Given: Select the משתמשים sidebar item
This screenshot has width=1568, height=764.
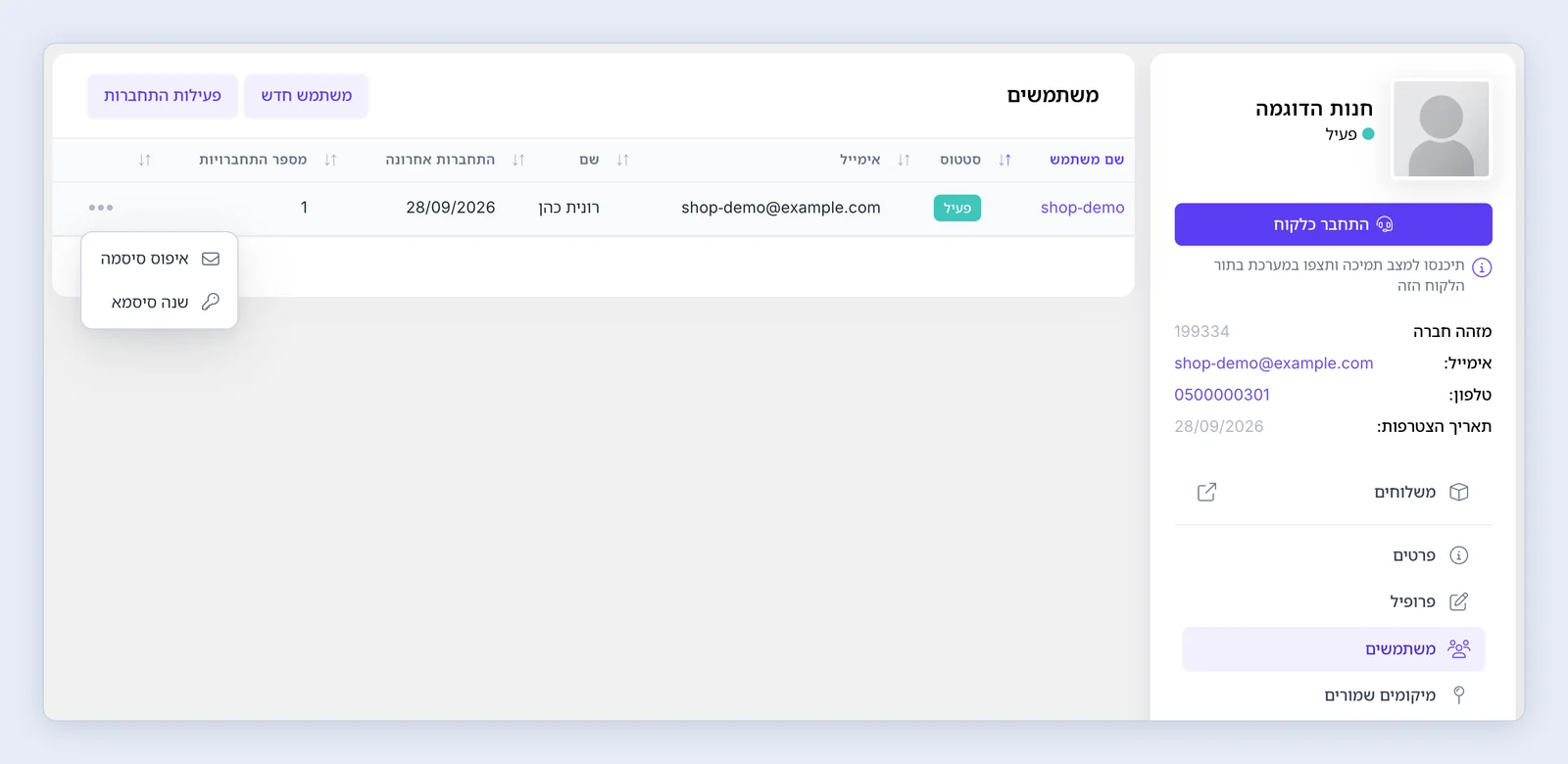Looking at the screenshot, I should click(x=1334, y=648).
